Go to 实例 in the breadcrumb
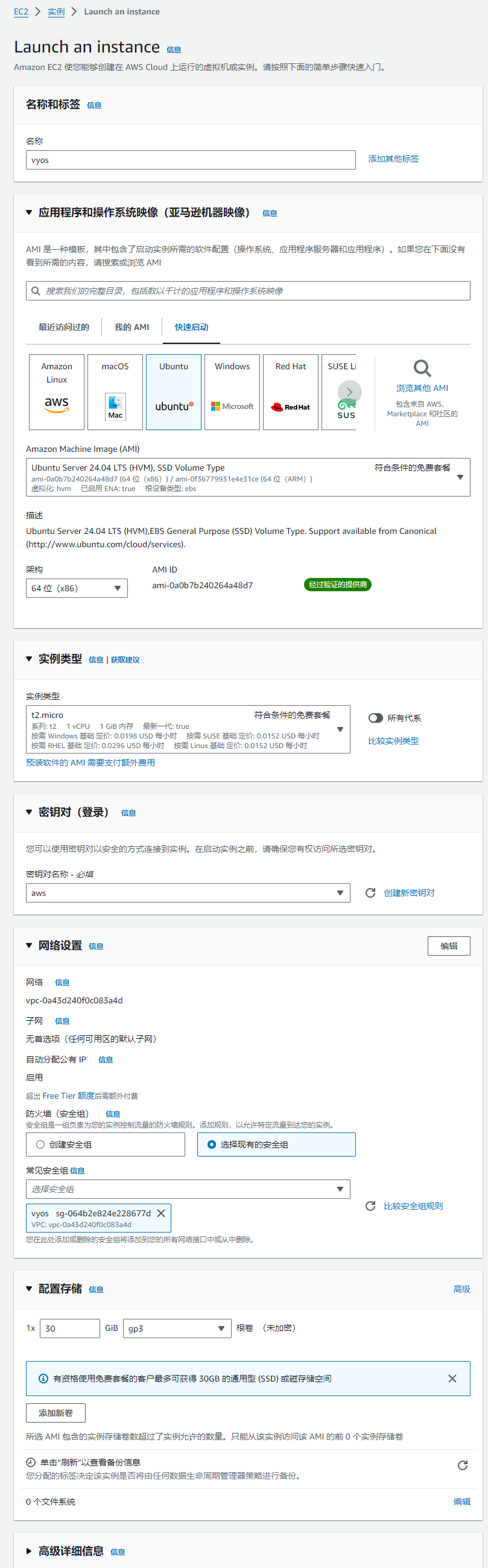Viewport: 488px width, 1568px height. click(x=56, y=11)
